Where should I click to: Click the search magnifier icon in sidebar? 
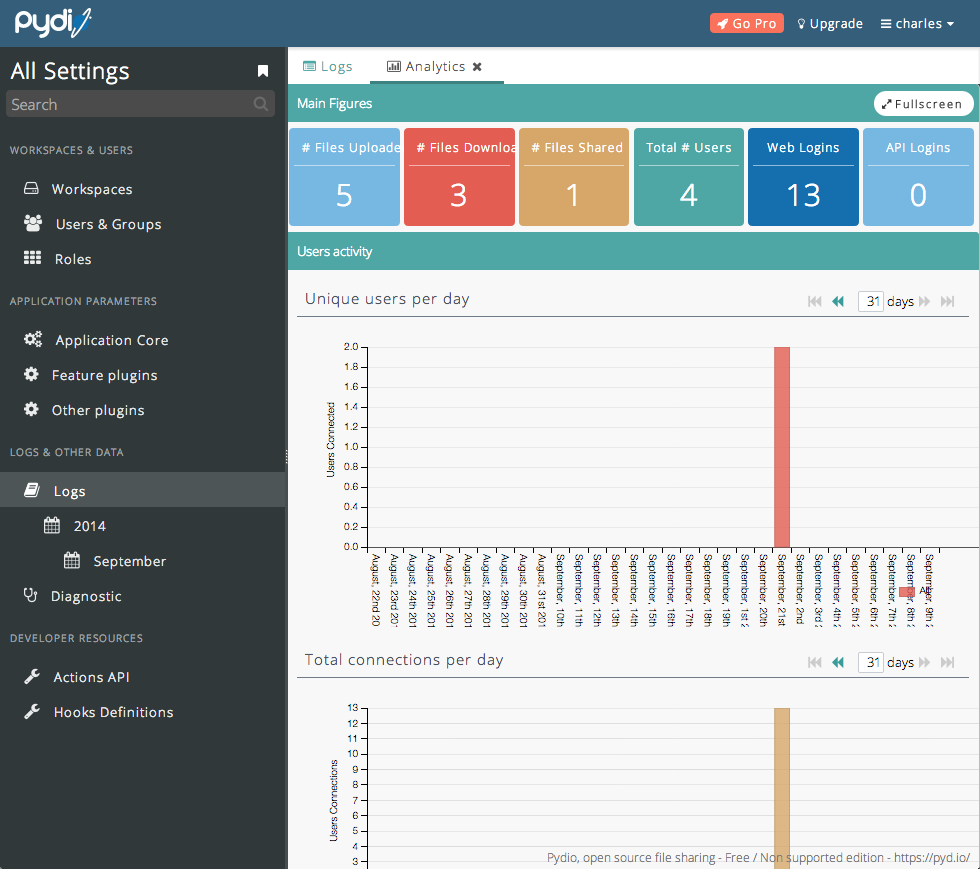point(261,104)
